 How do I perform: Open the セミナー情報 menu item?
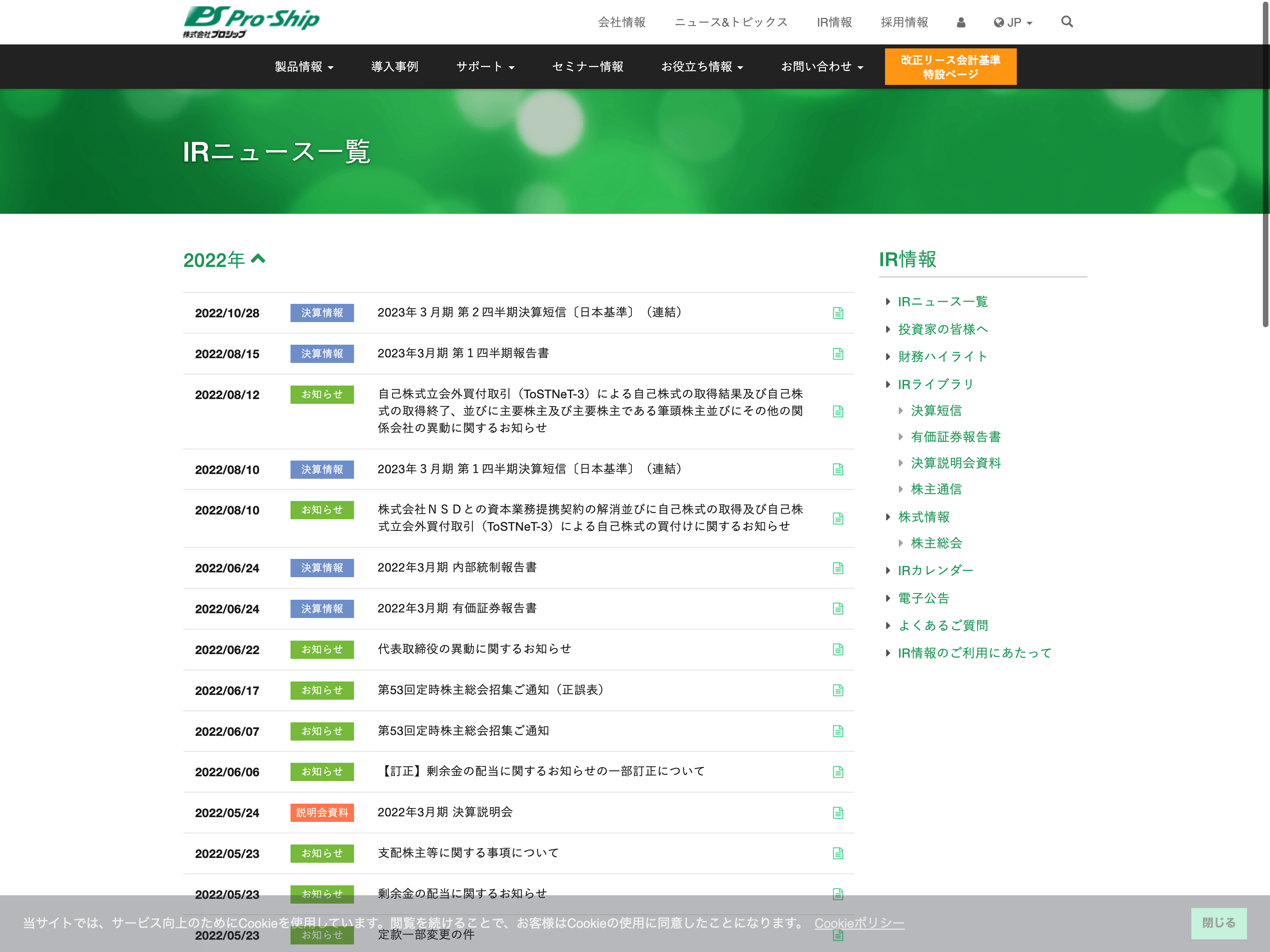pyautogui.click(x=587, y=67)
